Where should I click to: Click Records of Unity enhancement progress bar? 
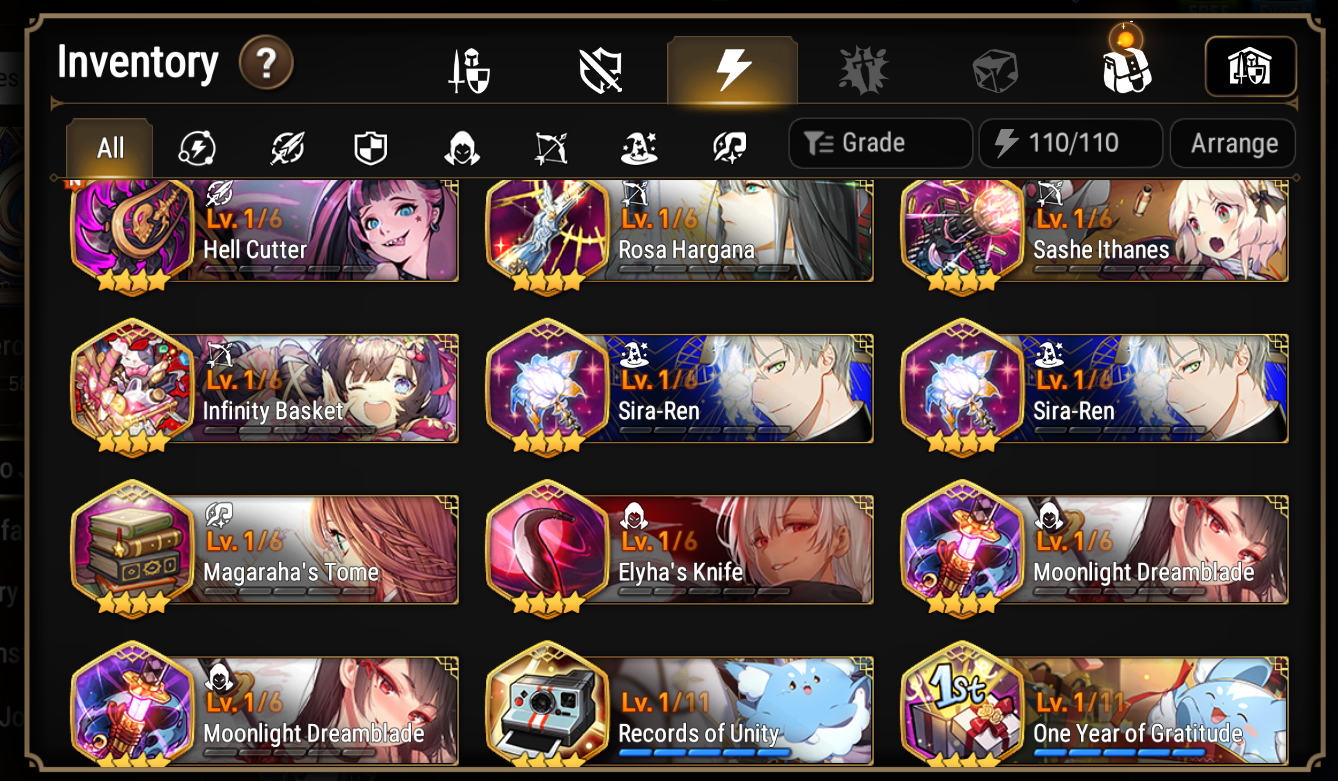705,753
